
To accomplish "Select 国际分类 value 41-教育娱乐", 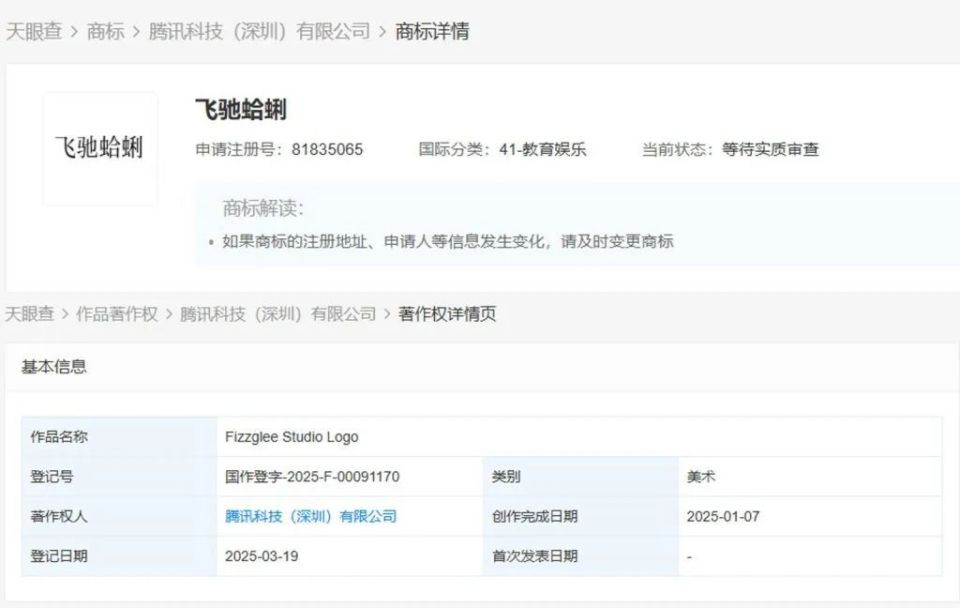I will pos(542,149).
